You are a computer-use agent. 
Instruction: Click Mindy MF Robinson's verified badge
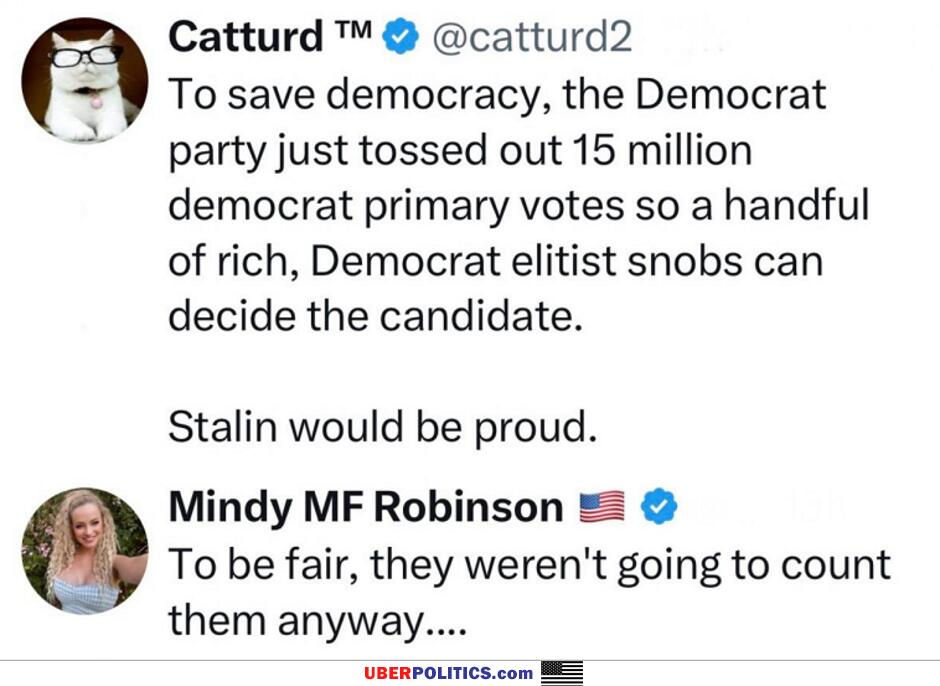659,508
